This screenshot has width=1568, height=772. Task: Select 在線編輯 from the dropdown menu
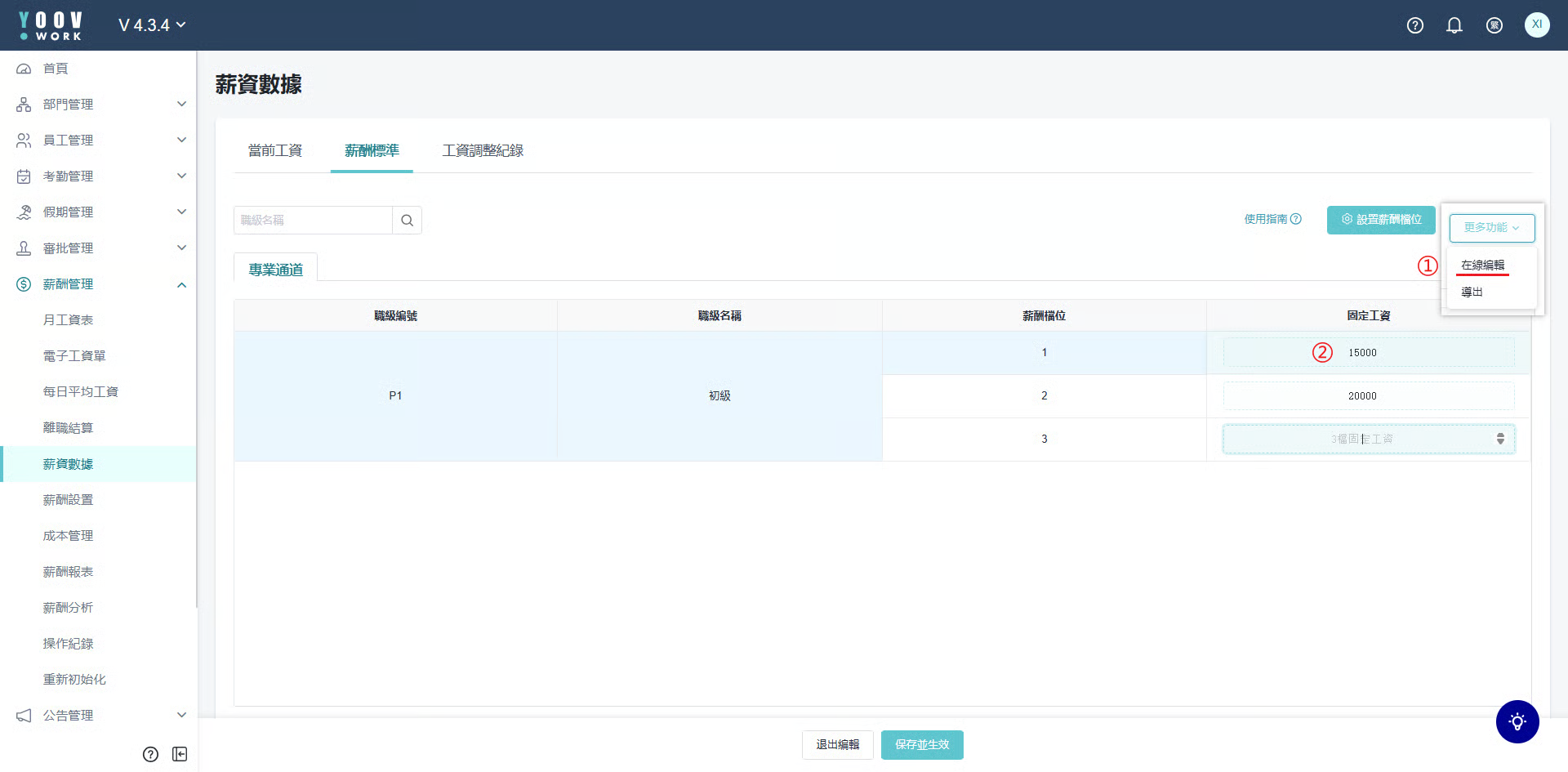coord(1482,266)
